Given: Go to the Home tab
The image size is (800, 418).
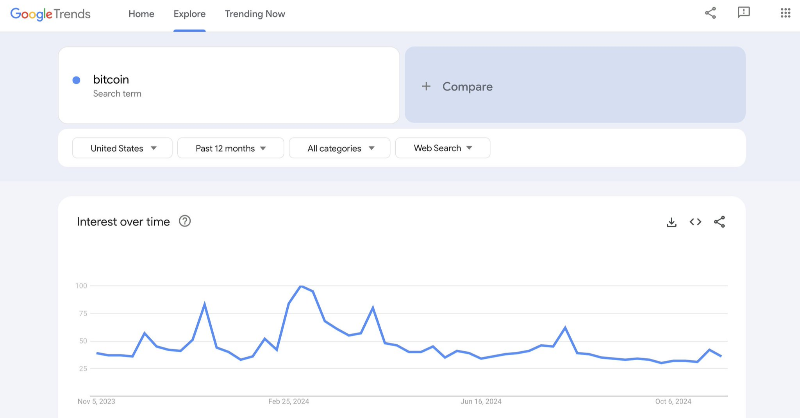Looking at the screenshot, I should click(x=141, y=14).
